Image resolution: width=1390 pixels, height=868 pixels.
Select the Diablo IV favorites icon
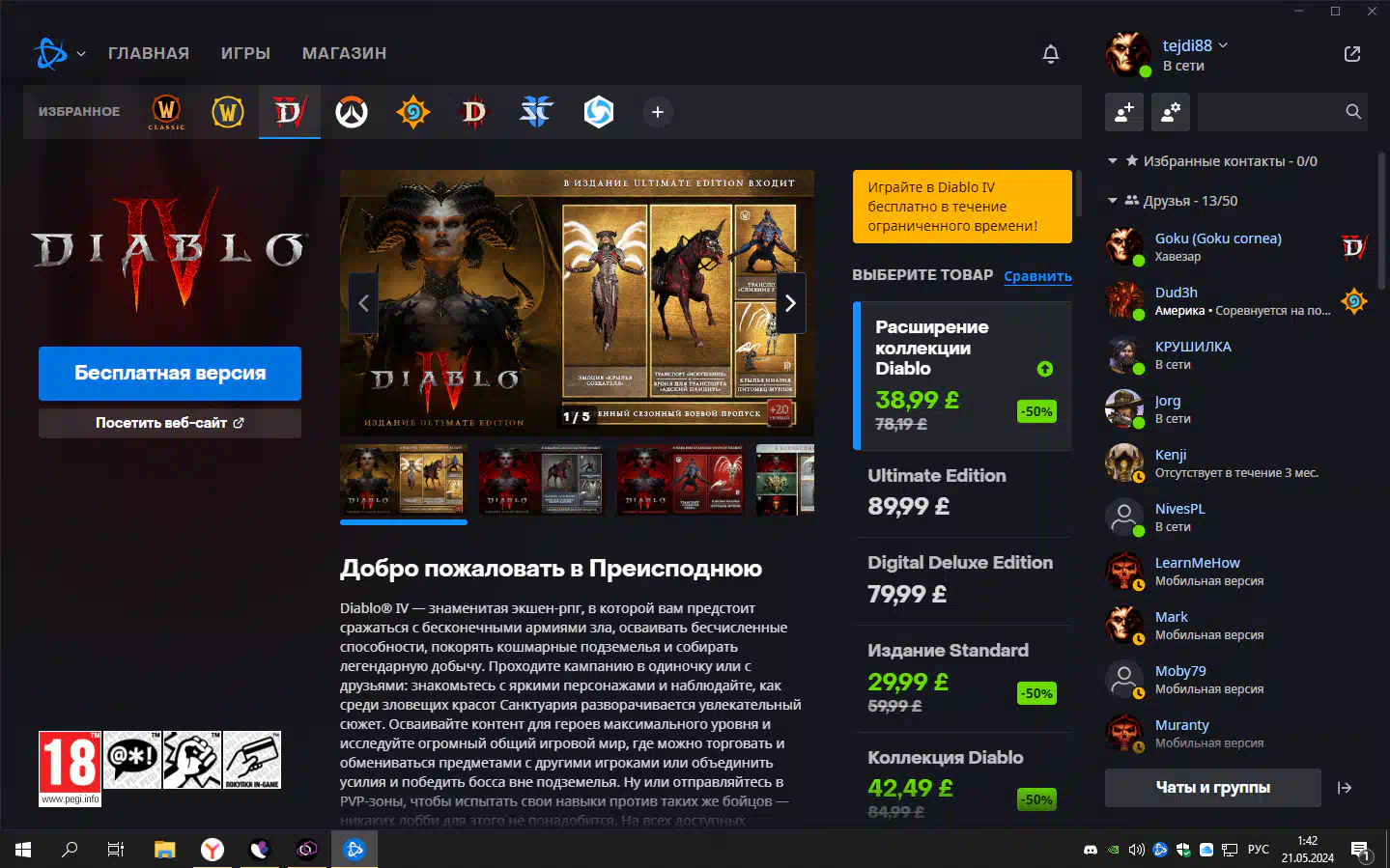[x=290, y=112]
